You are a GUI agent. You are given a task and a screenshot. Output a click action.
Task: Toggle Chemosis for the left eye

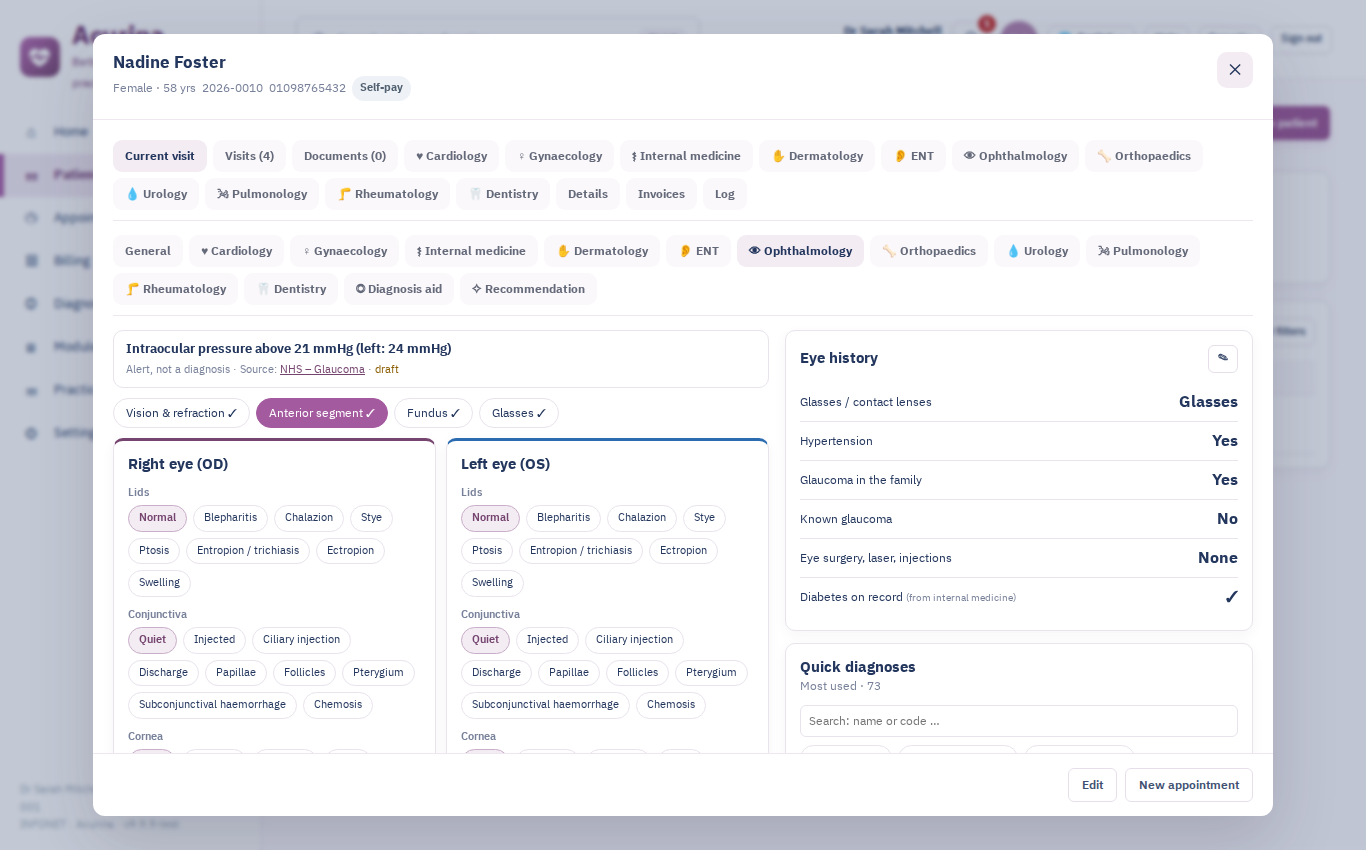[x=671, y=705]
